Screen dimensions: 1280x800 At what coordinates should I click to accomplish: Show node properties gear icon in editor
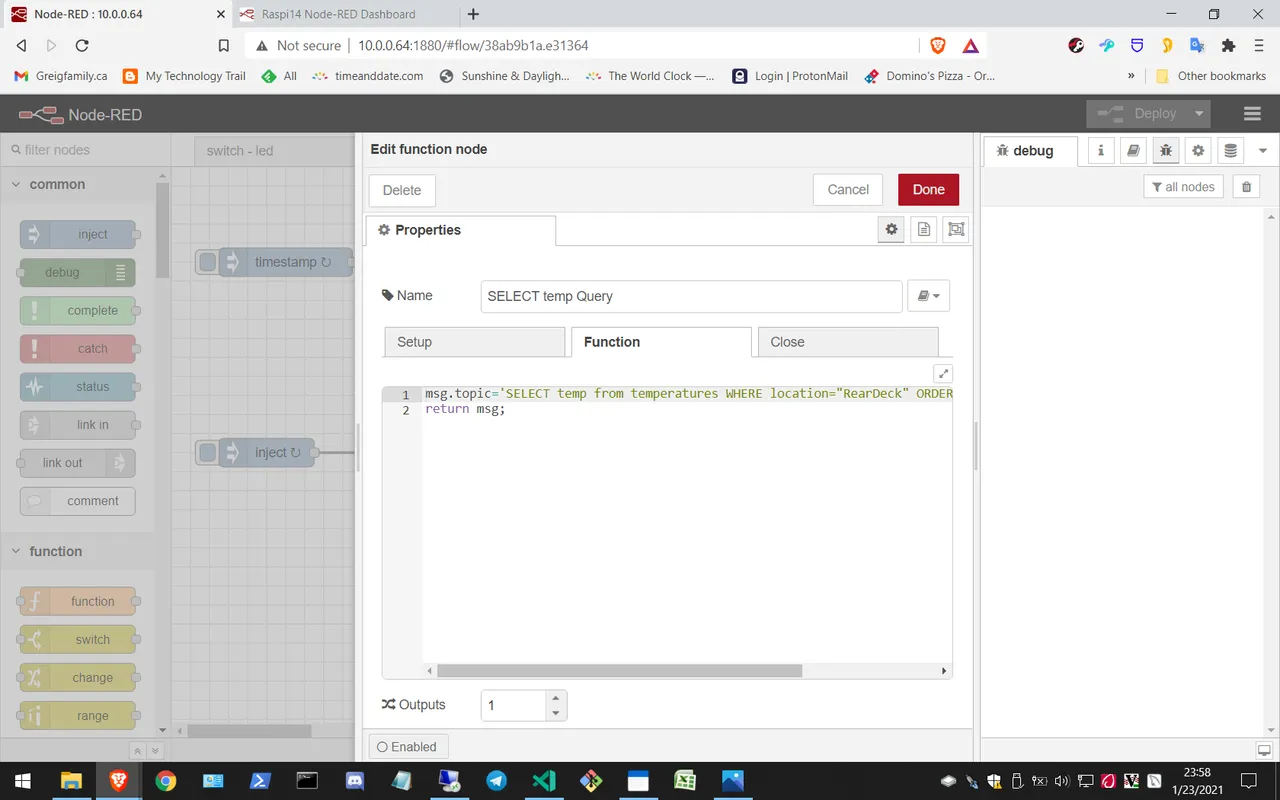pos(891,229)
